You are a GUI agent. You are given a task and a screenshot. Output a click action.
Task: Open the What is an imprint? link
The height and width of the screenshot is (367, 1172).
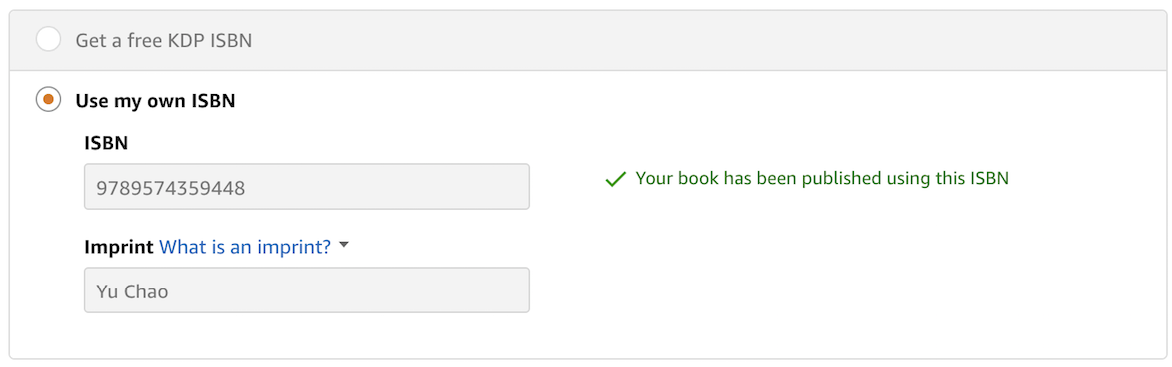245,247
